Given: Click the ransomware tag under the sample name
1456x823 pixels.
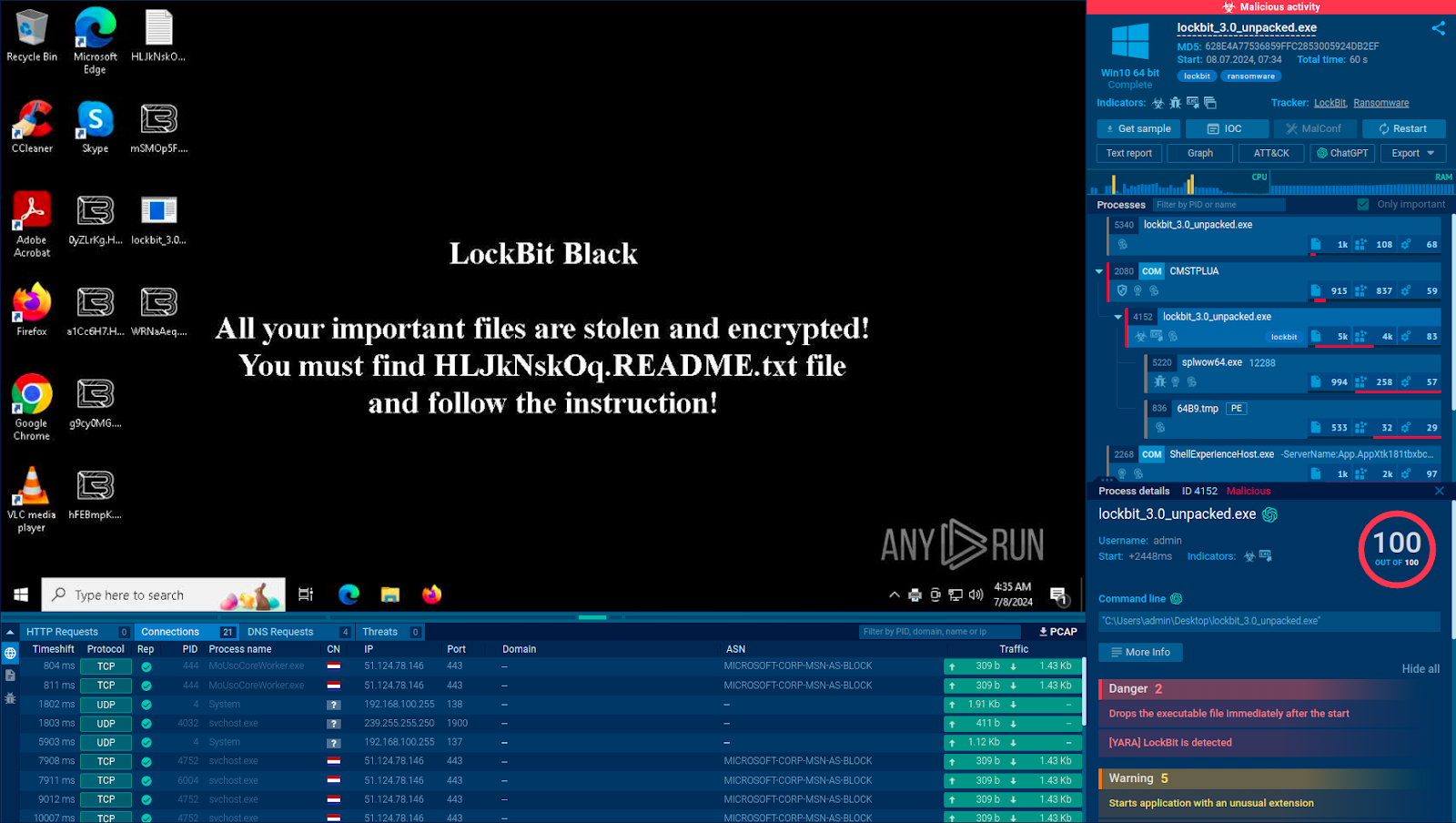Looking at the screenshot, I should point(1250,76).
